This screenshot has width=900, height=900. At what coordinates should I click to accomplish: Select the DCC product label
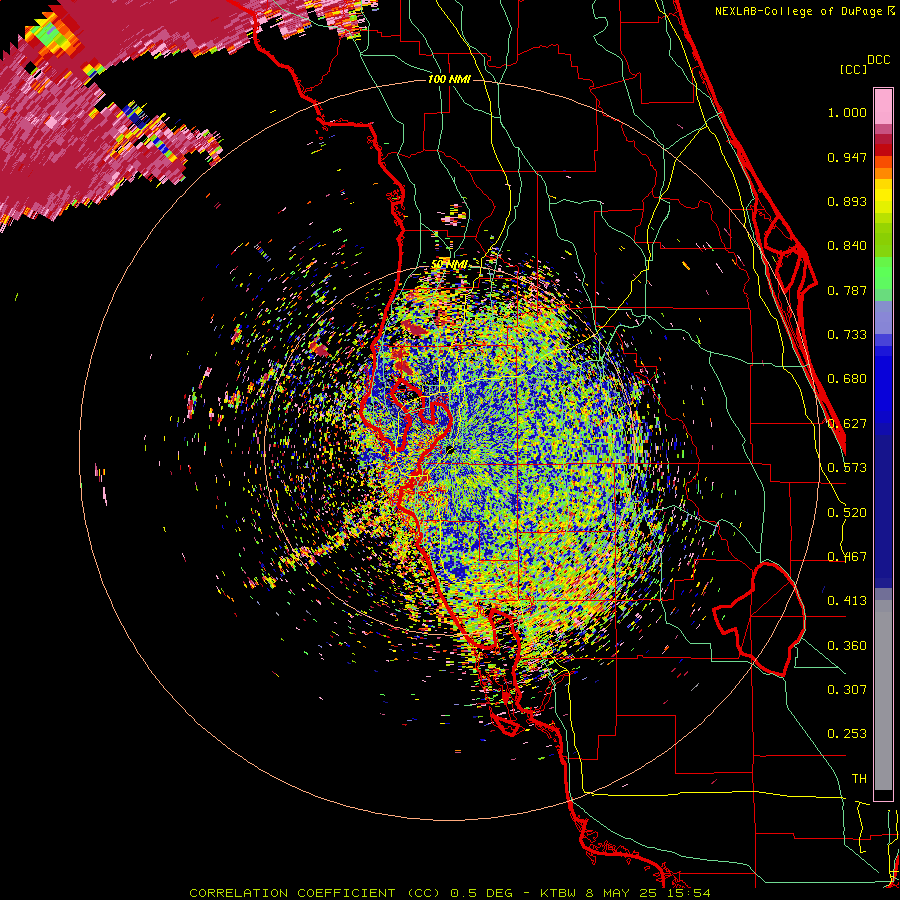tap(878, 60)
